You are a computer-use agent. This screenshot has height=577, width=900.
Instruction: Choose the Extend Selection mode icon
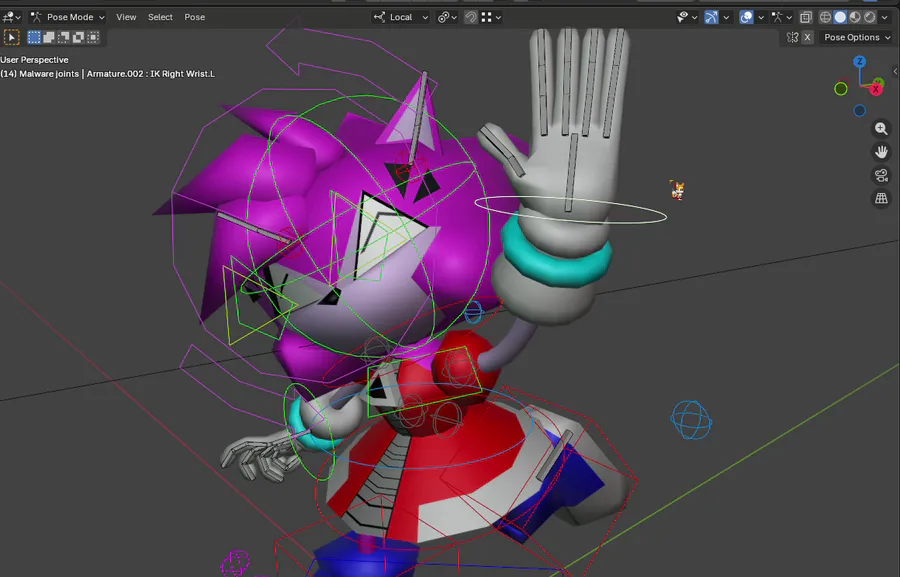pyautogui.click(x=49, y=37)
